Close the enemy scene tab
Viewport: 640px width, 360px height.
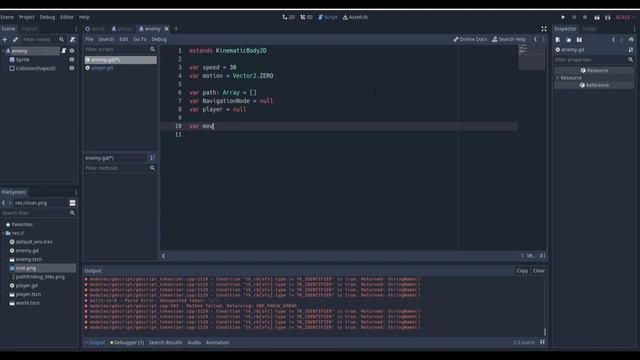(167, 29)
